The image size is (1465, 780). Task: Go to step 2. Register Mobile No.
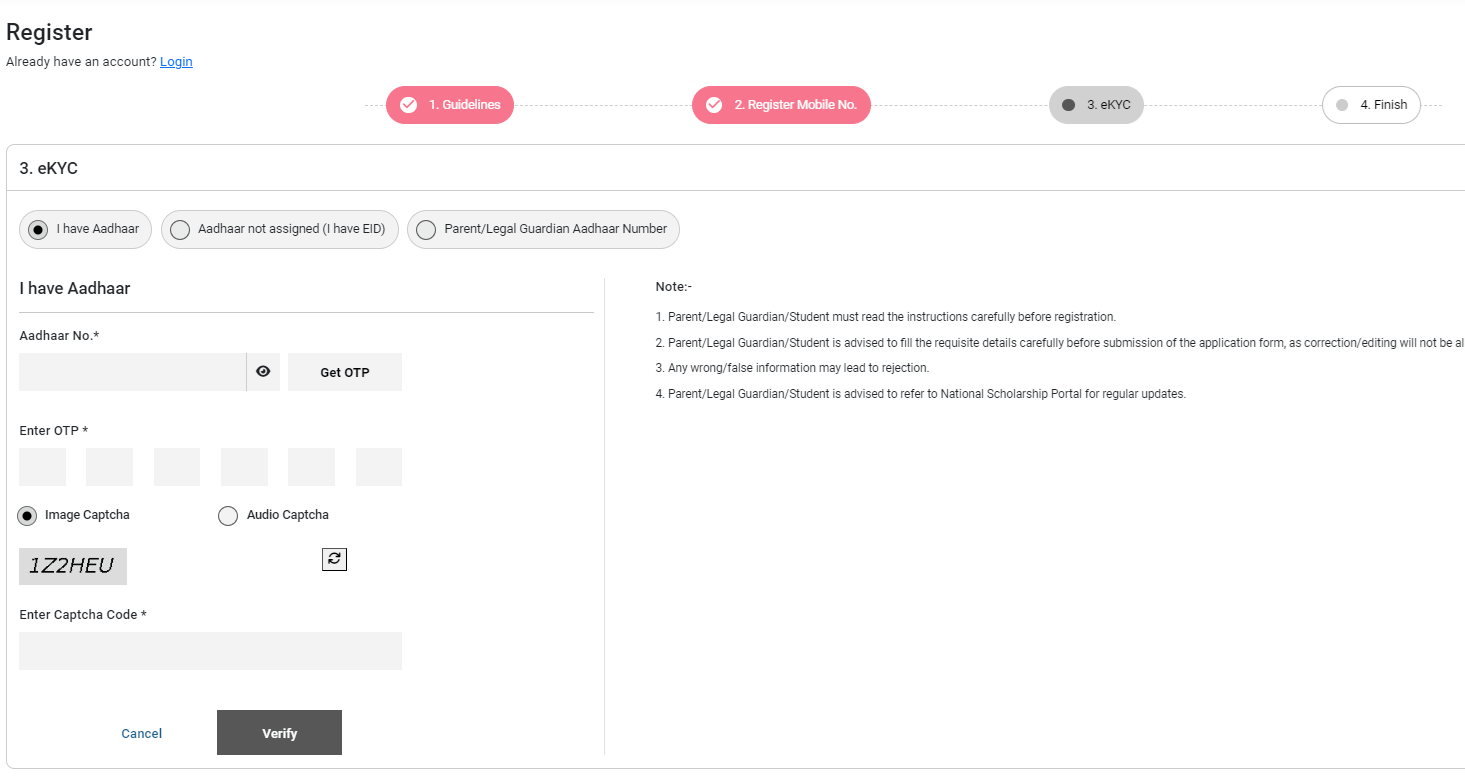(781, 105)
